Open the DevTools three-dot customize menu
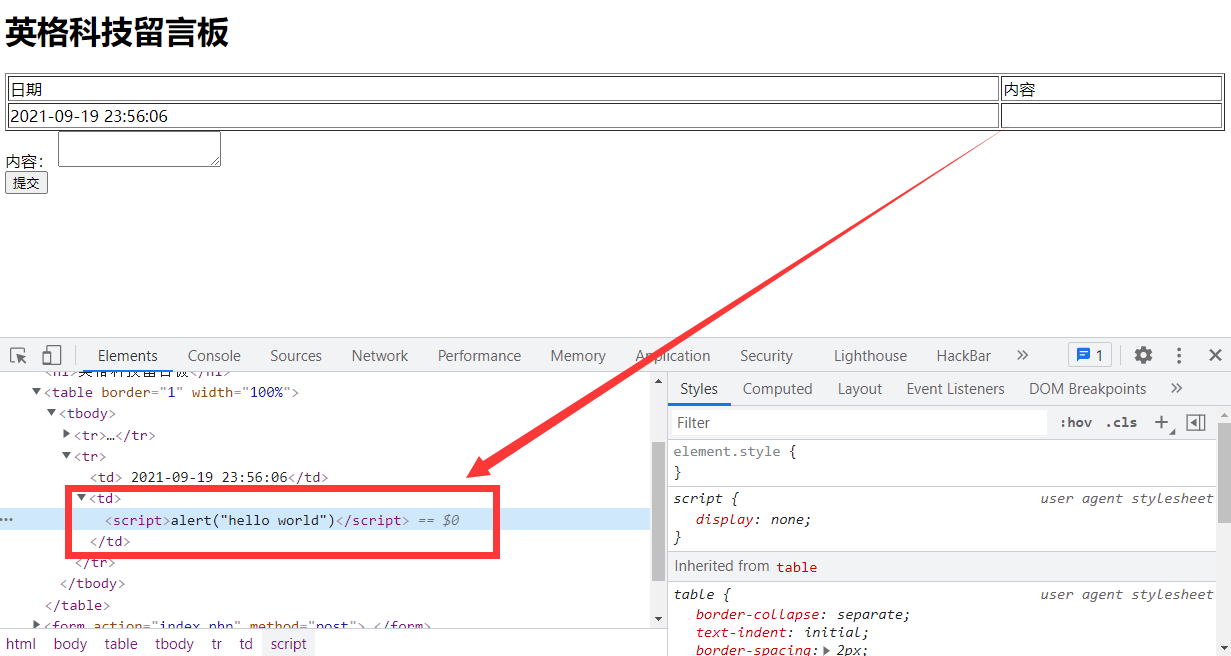This screenshot has height=656, width=1231. pyautogui.click(x=1179, y=355)
